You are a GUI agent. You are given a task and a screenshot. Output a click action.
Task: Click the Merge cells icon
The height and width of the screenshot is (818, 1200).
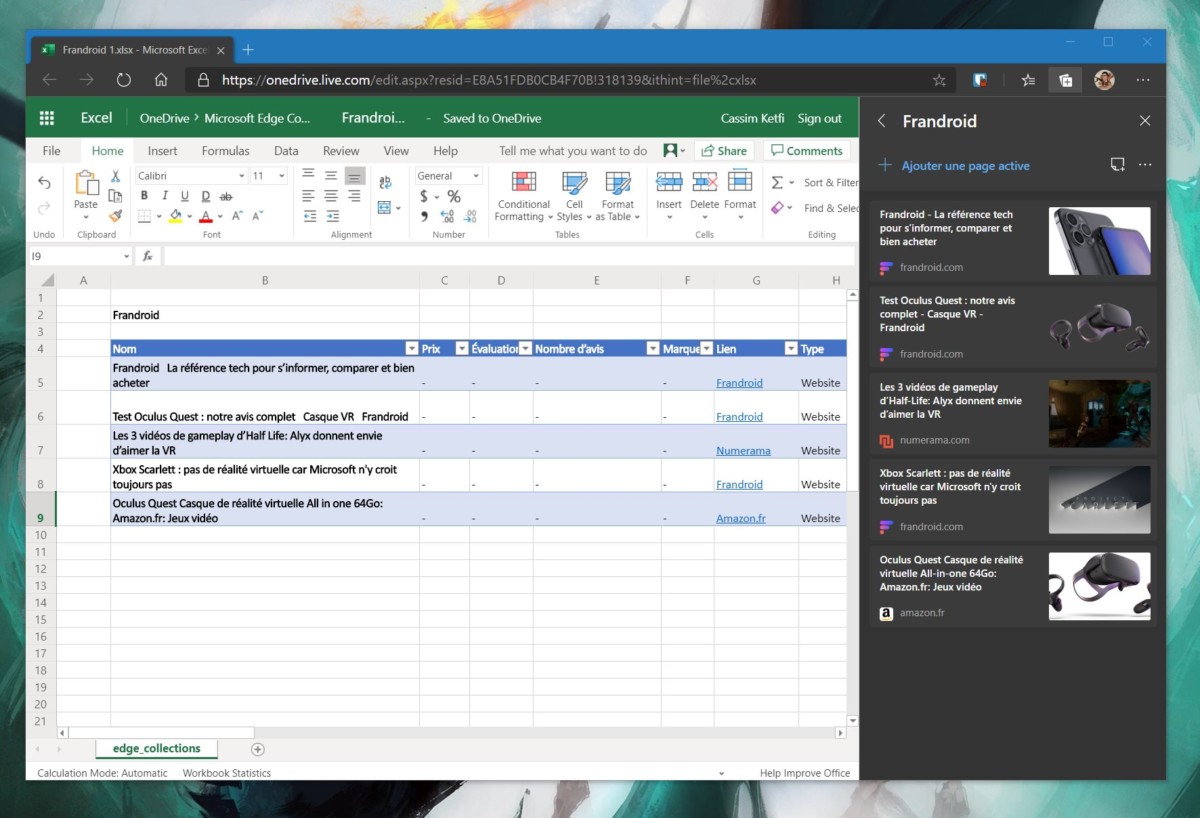click(385, 208)
